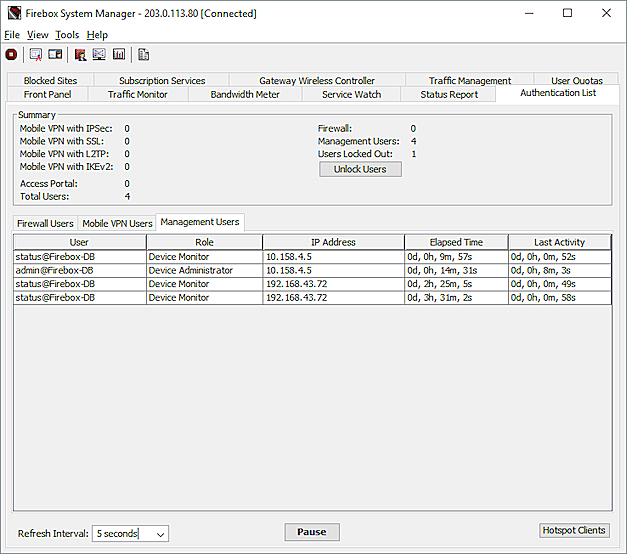Sort by the Elapsed Time column header
The image size is (627, 554).
point(455,242)
